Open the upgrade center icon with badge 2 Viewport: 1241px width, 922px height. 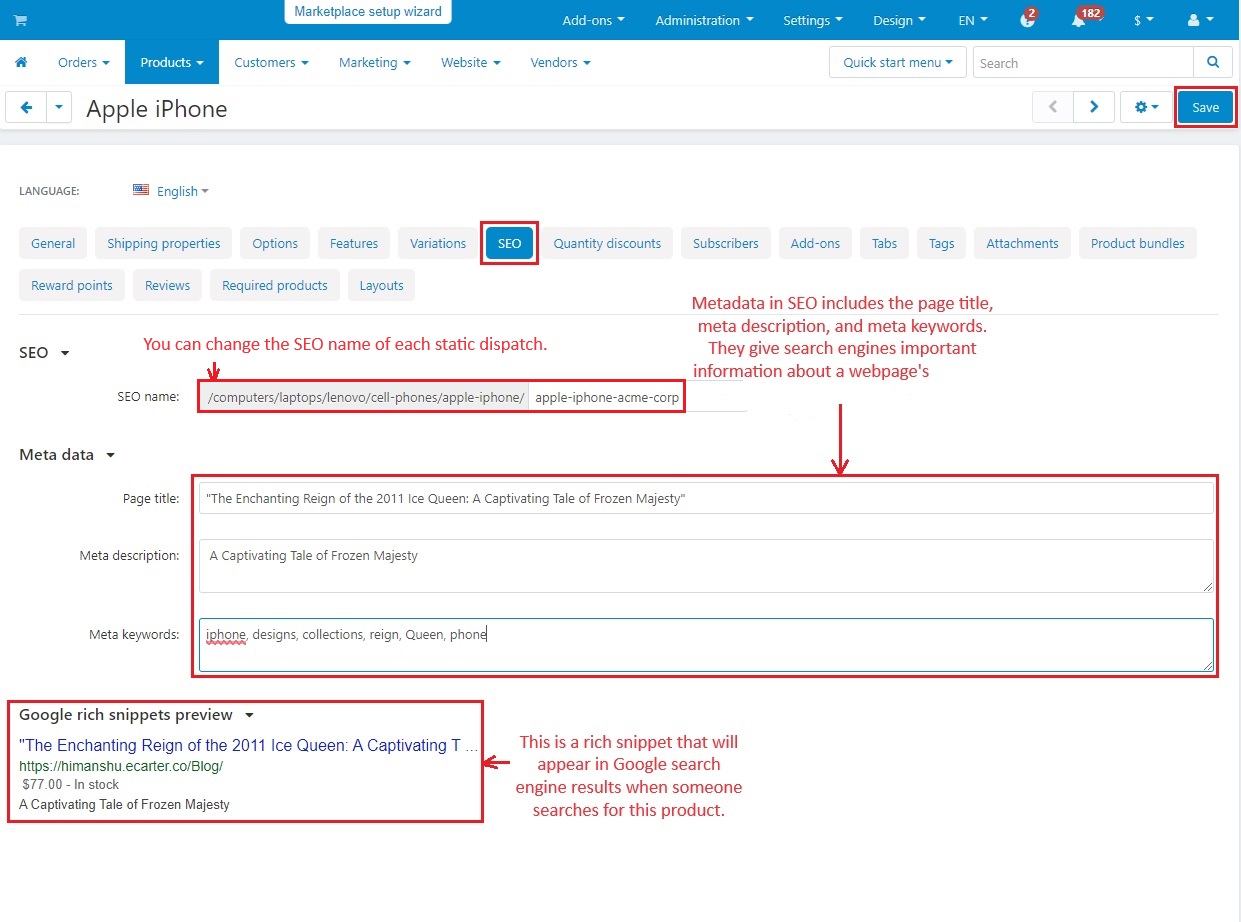[x=1027, y=20]
